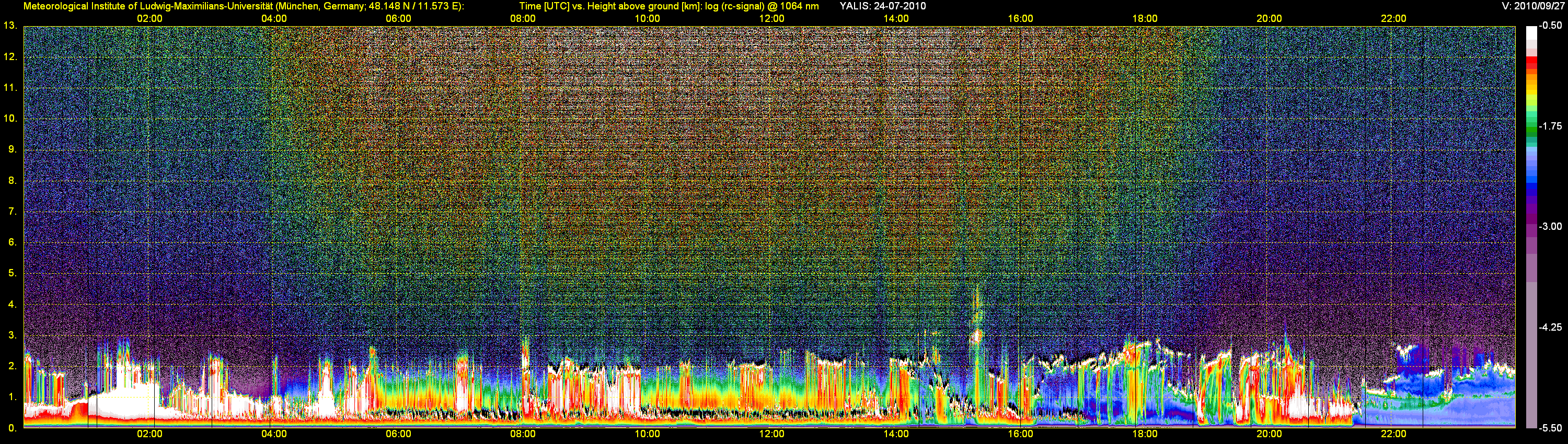The image size is (1568, 444).
Task: Click the -0.50 value on the color scale
Action: click(x=1550, y=26)
